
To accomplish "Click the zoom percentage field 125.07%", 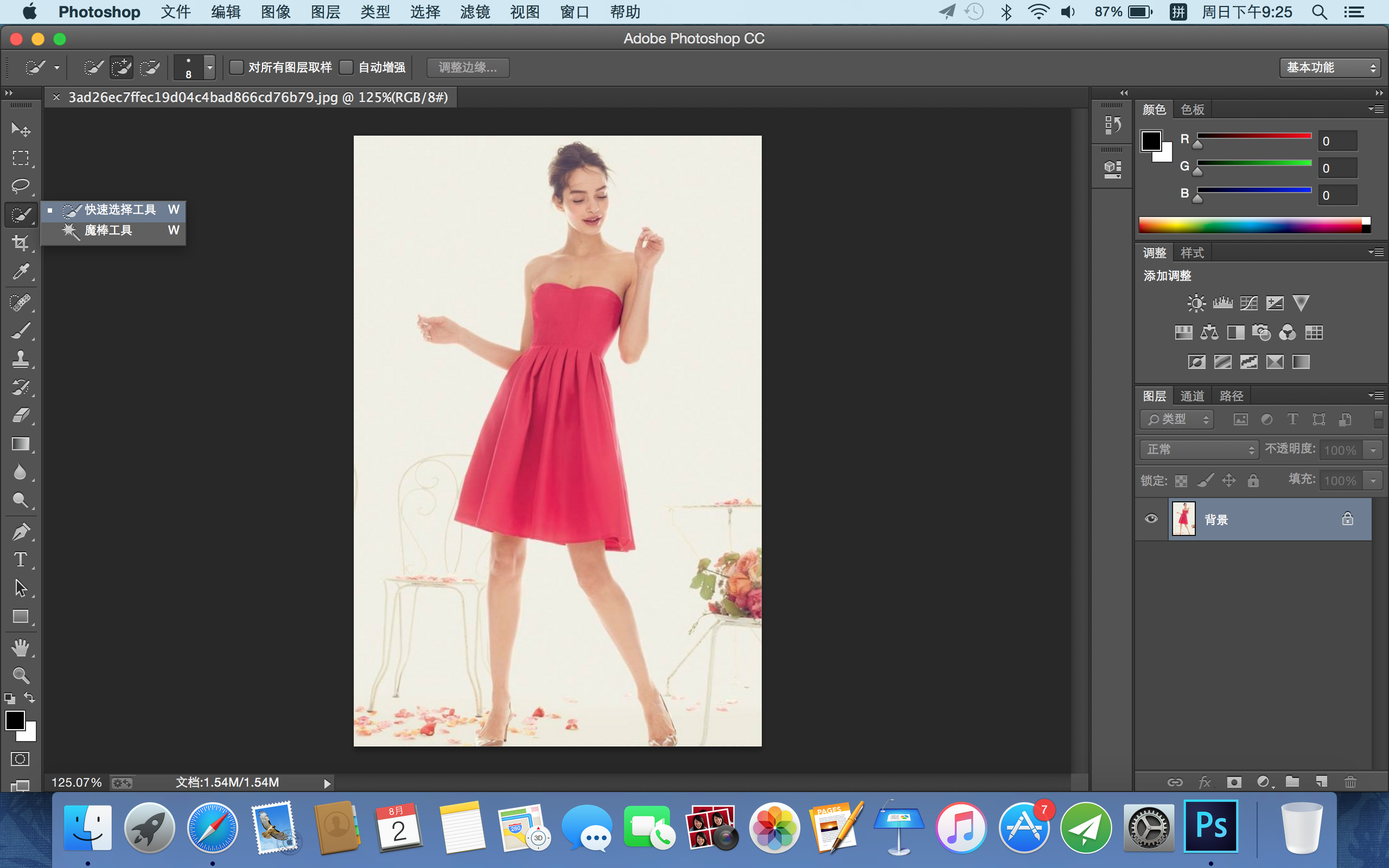I will click(77, 782).
